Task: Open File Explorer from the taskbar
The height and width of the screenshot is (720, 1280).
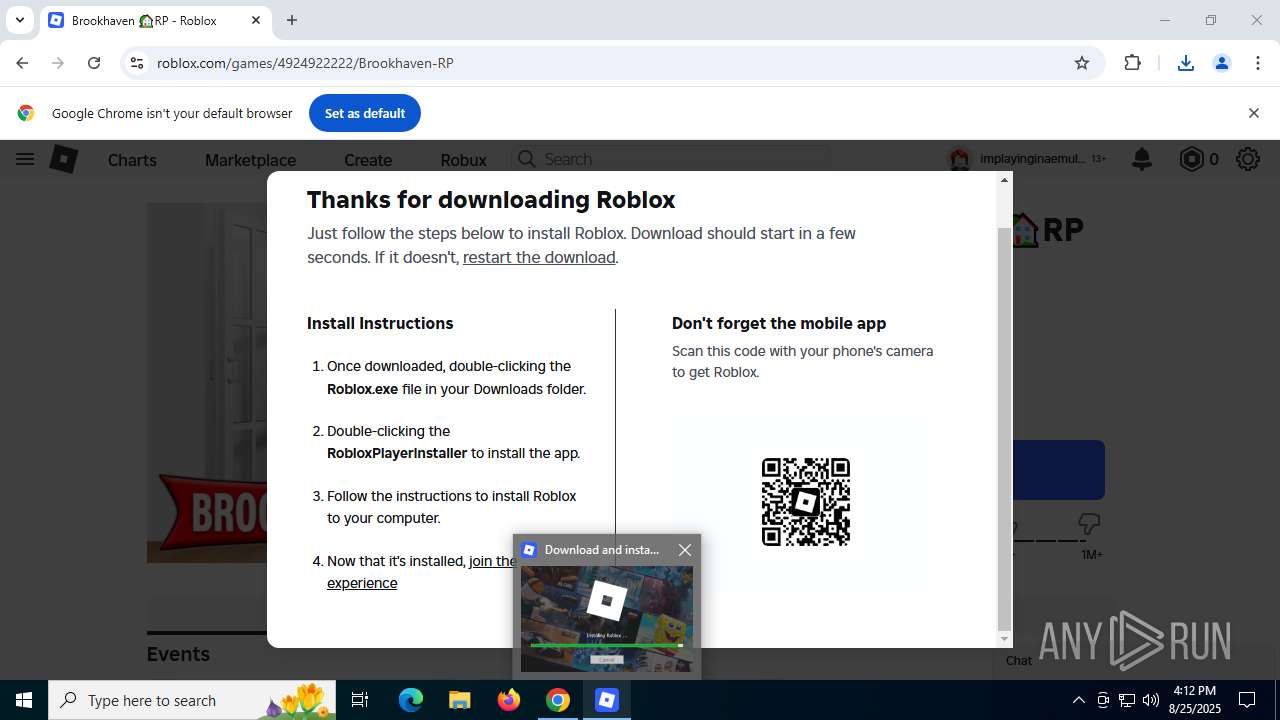Action: pyautogui.click(x=460, y=700)
